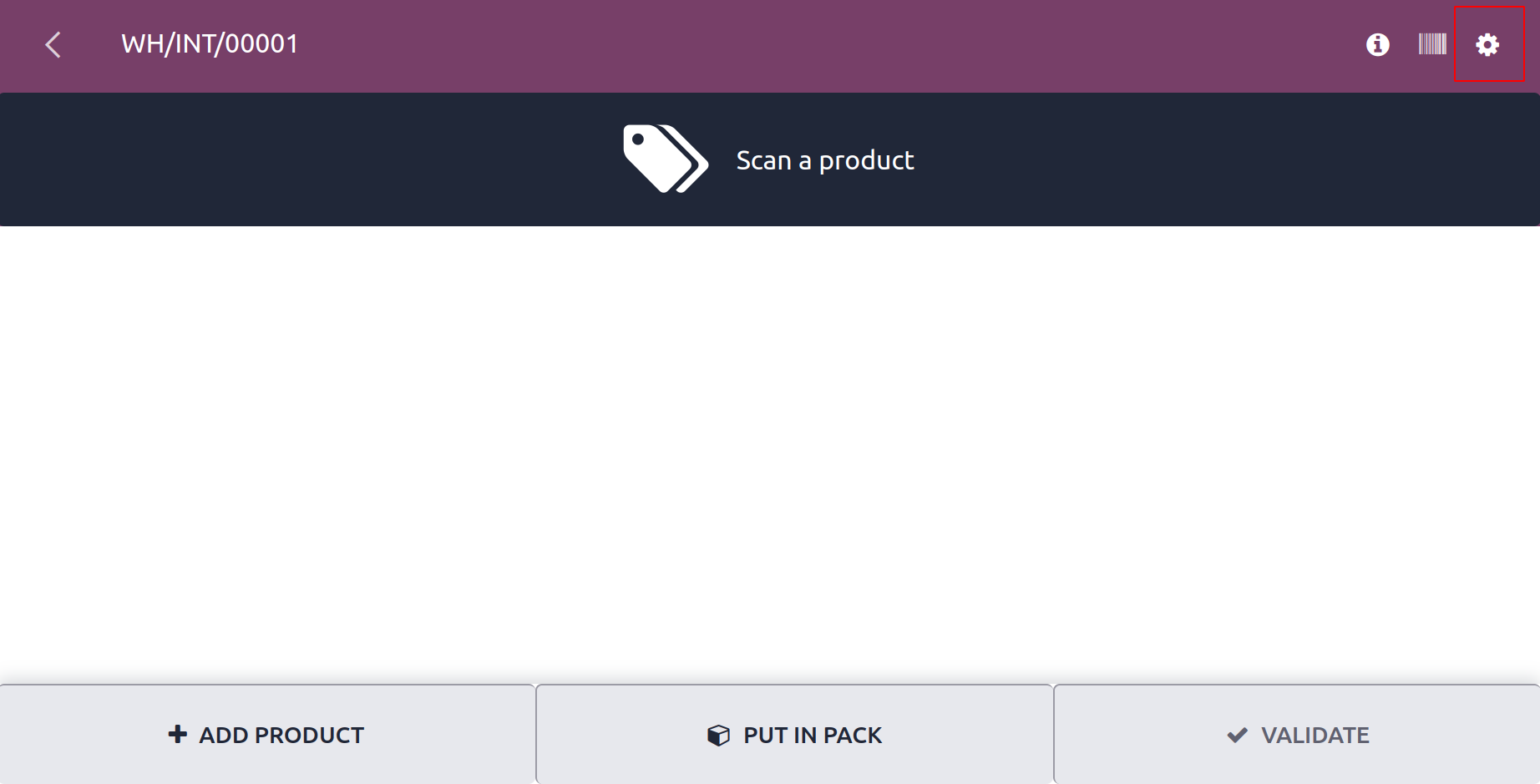Click the checkmark icon beside Validate
The image size is (1540, 784).
click(1238, 736)
